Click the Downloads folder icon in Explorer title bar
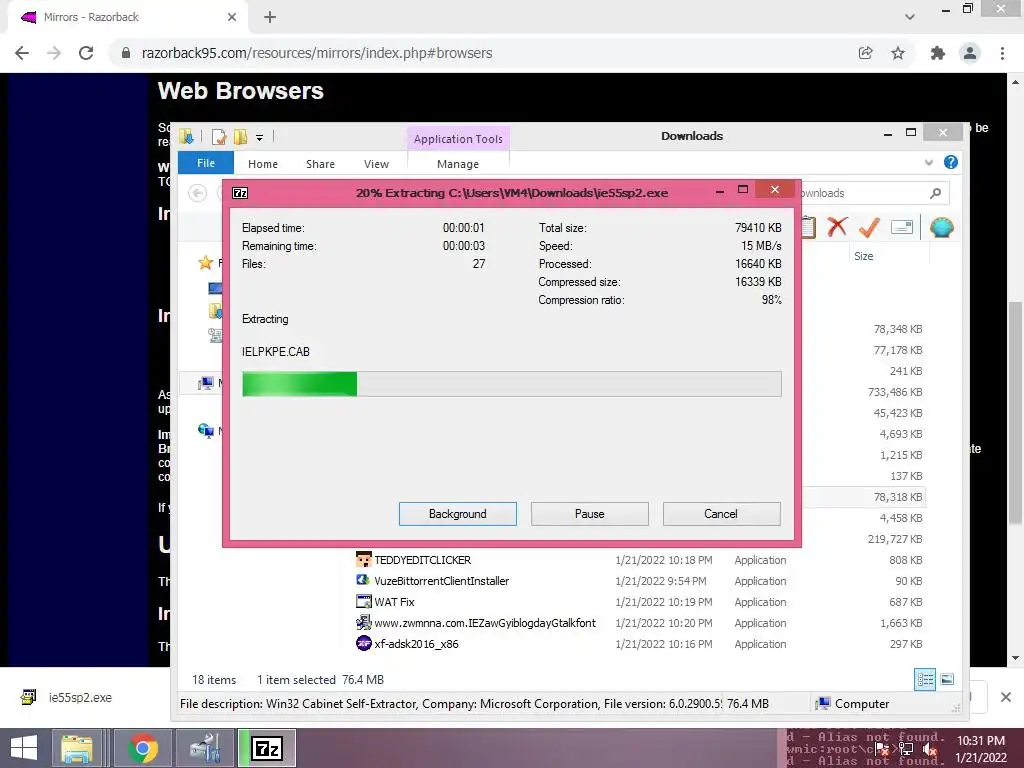Image resolution: width=1024 pixels, height=768 pixels. [187, 136]
